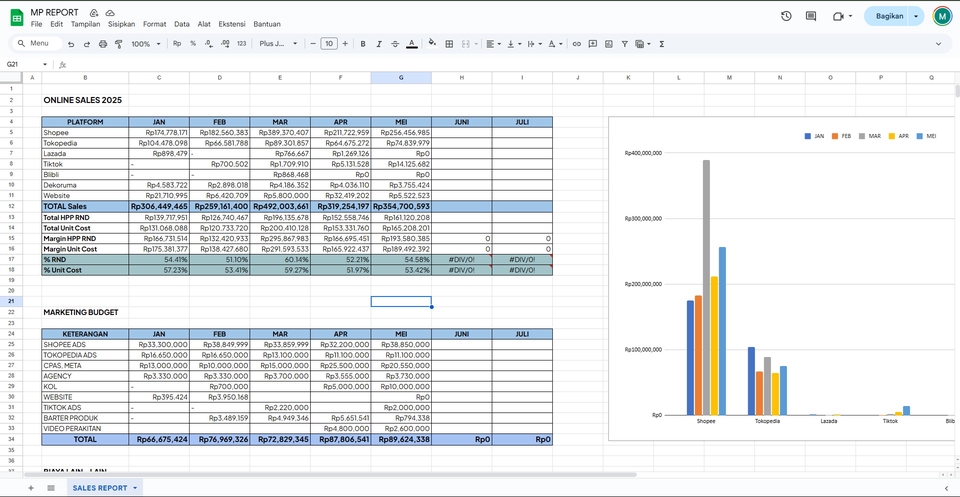This screenshot has height=497, width=960.
Task: Click the Menu search box
Action: pyautogui.click(x=37, y=43)
